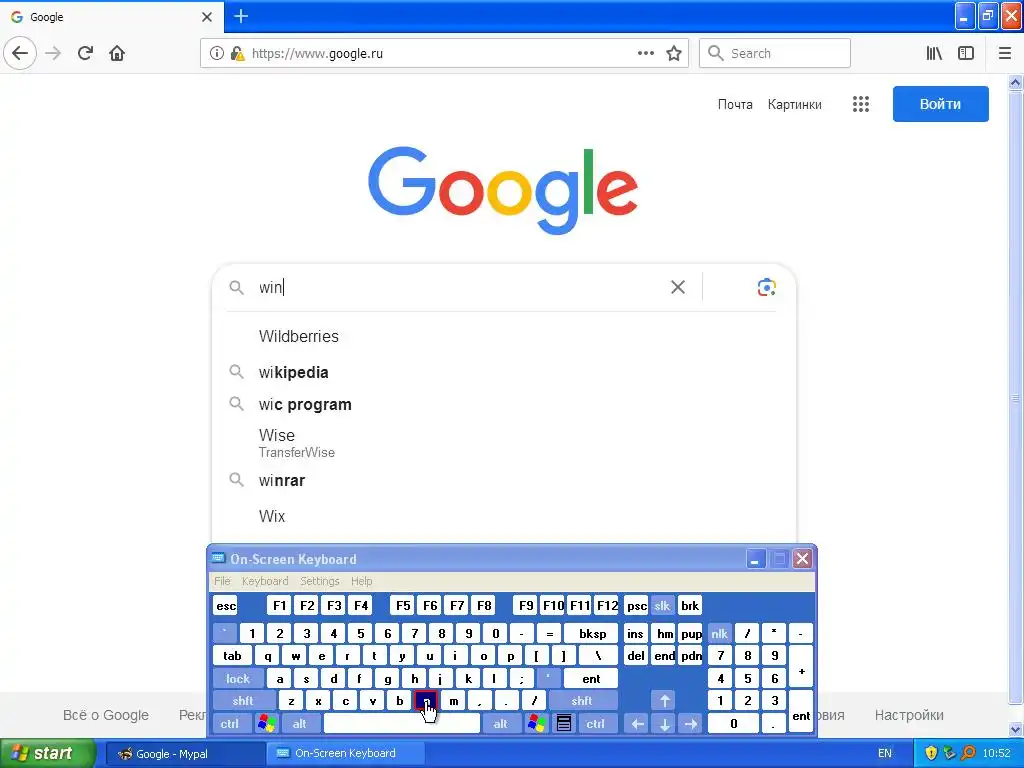Toggle the slk key on the On-Screen Keyboard
Image resolution: width=1024 pixels, height=768 pixels.
tap(662, 605)
